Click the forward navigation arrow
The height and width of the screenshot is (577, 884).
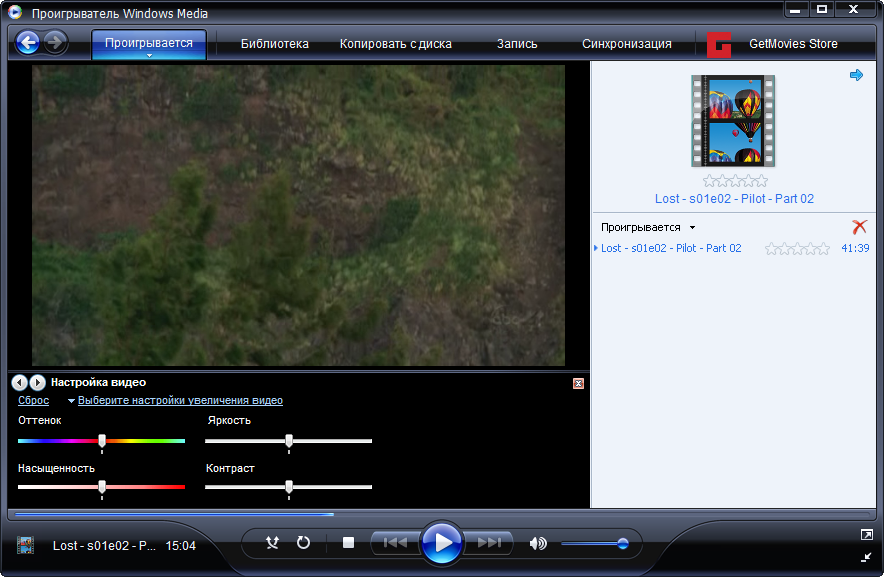[x=55, y=42]
